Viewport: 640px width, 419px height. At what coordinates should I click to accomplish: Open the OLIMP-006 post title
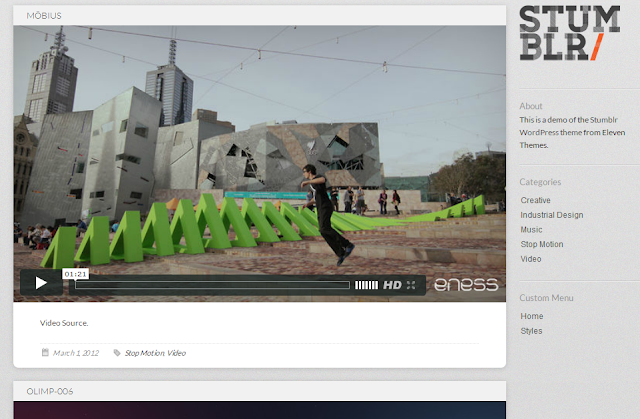point(49,391)
